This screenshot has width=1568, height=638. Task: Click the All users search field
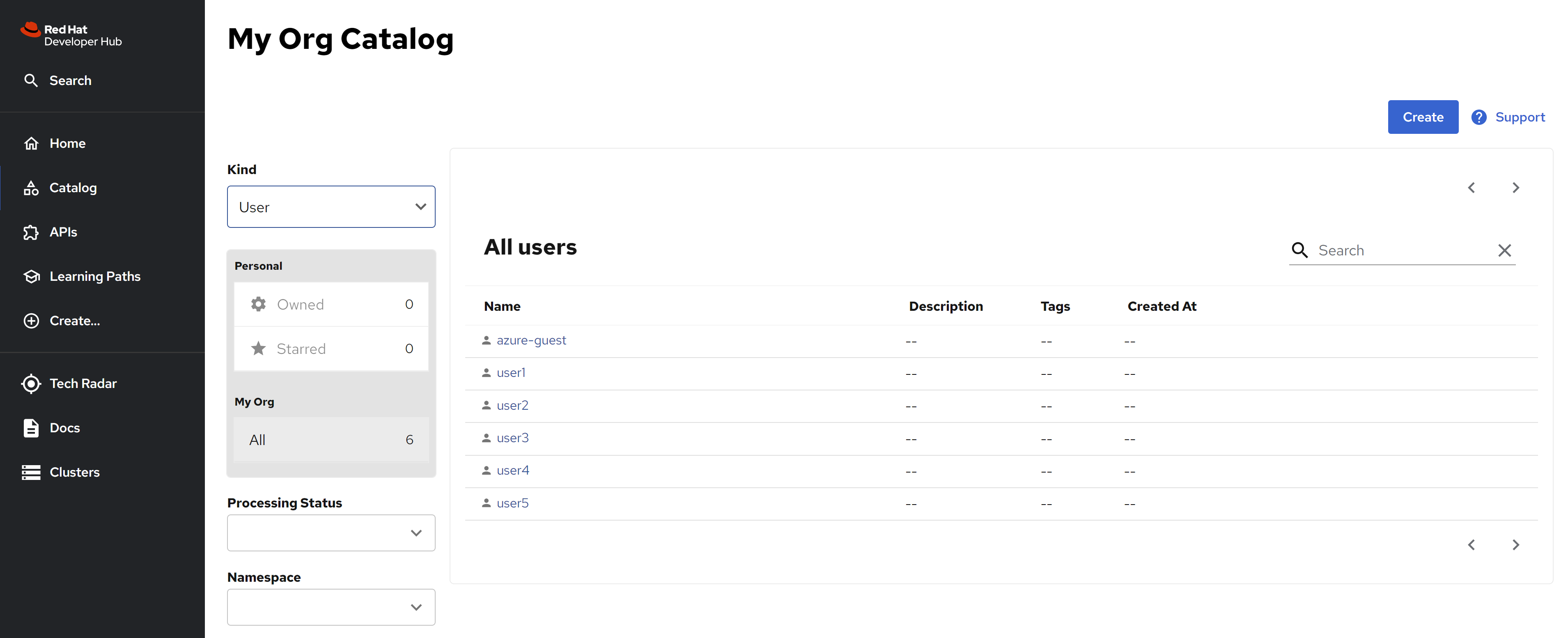[x=1403, y=250]
